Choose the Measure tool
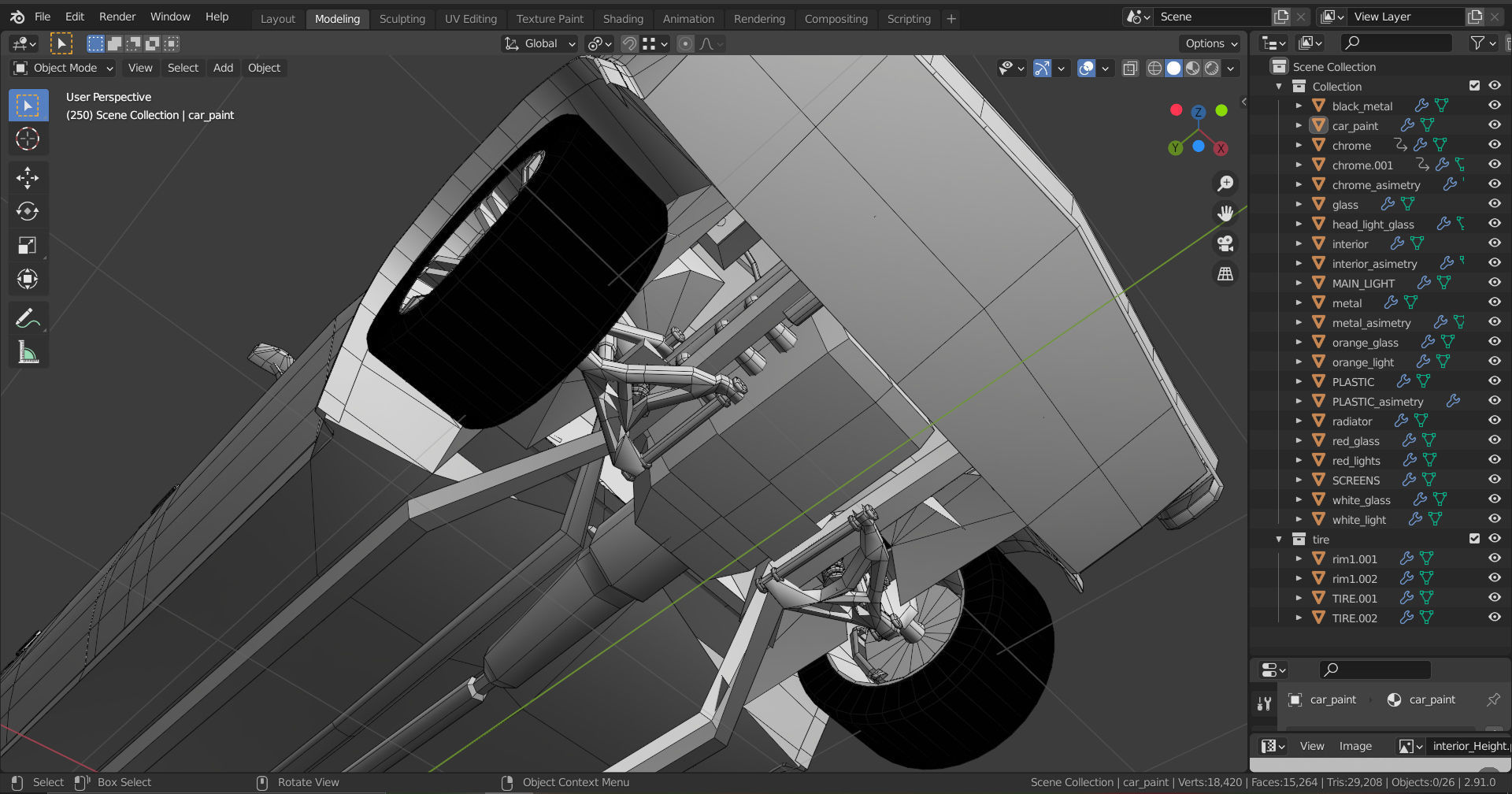 pyautogui.click(x=28, y=352)
